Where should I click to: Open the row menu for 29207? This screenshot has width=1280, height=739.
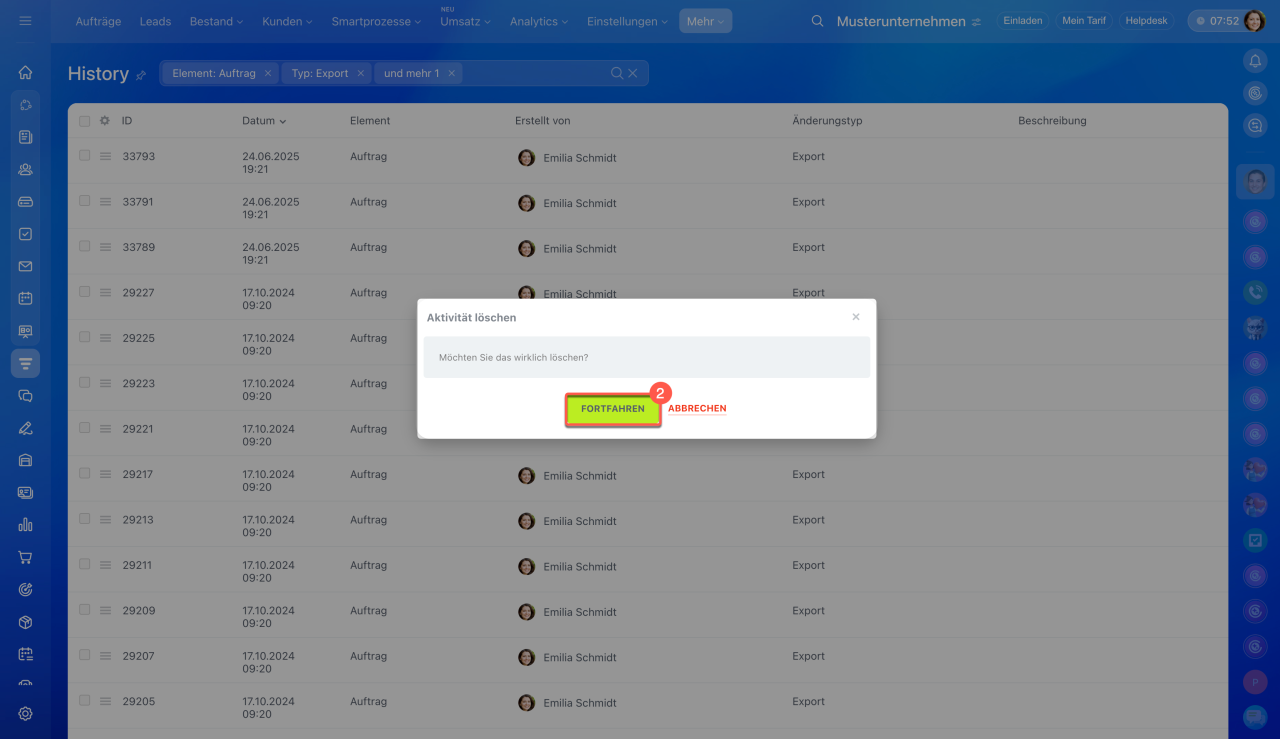(x=105, y=656)
